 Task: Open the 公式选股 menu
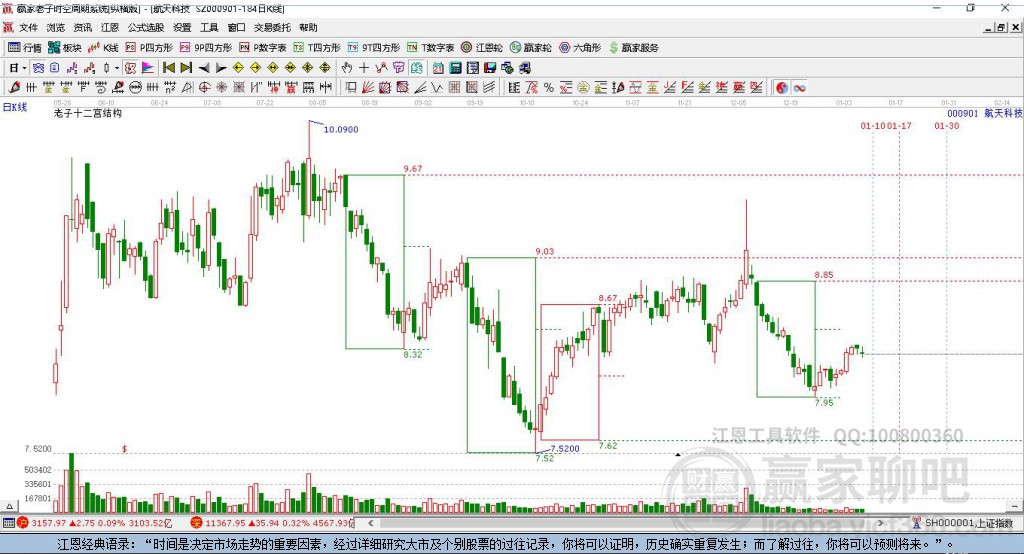(x=146, y=27)
